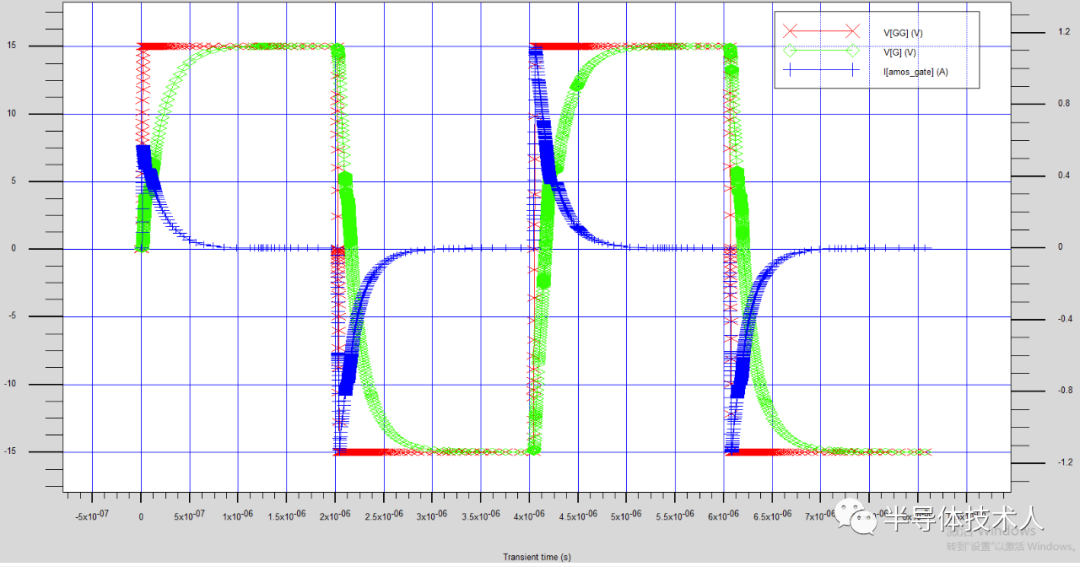Click the -5 label on left voltage axis

click(12, 316)
